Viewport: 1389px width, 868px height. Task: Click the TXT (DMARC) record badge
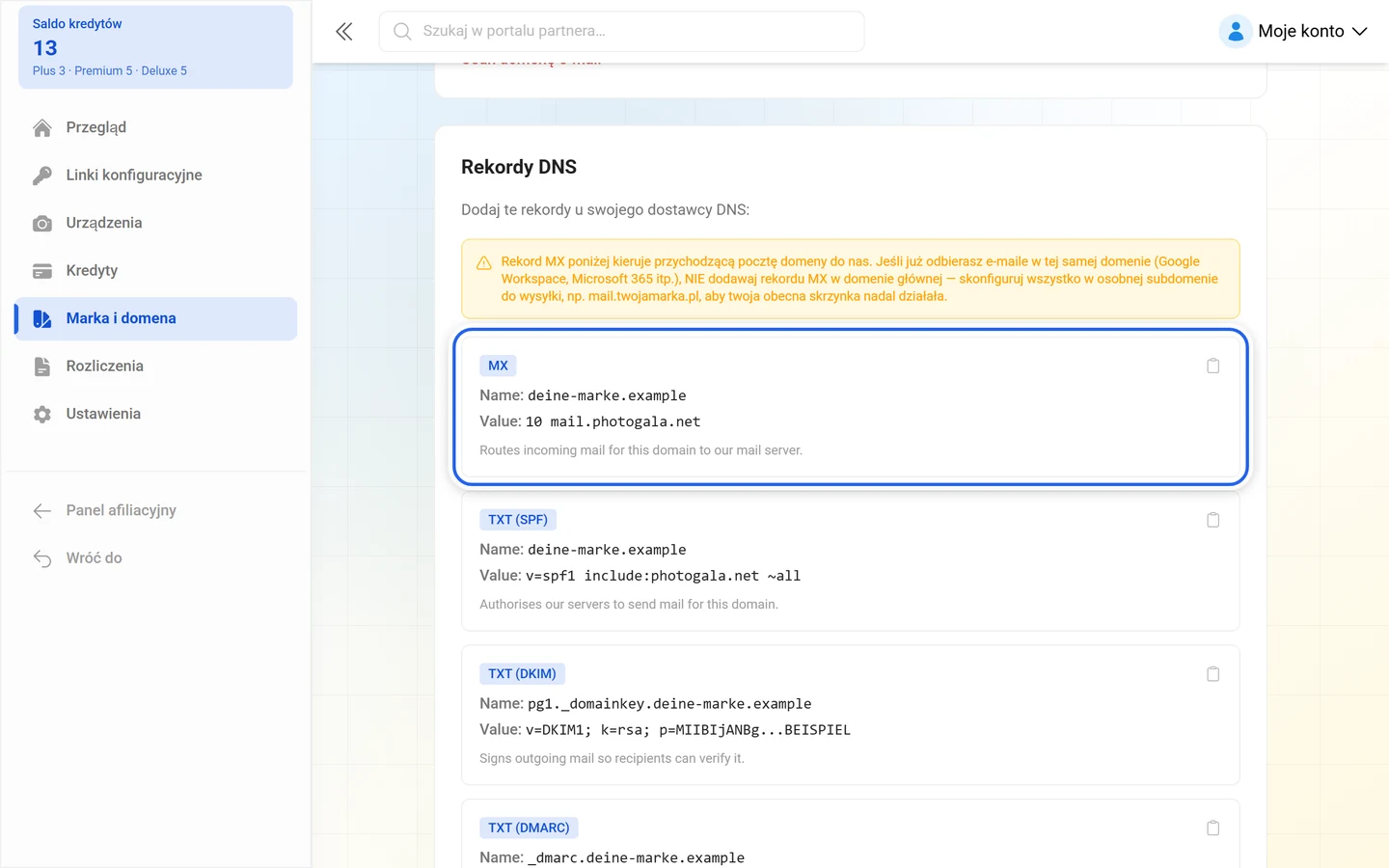click(x=529, y=828)
